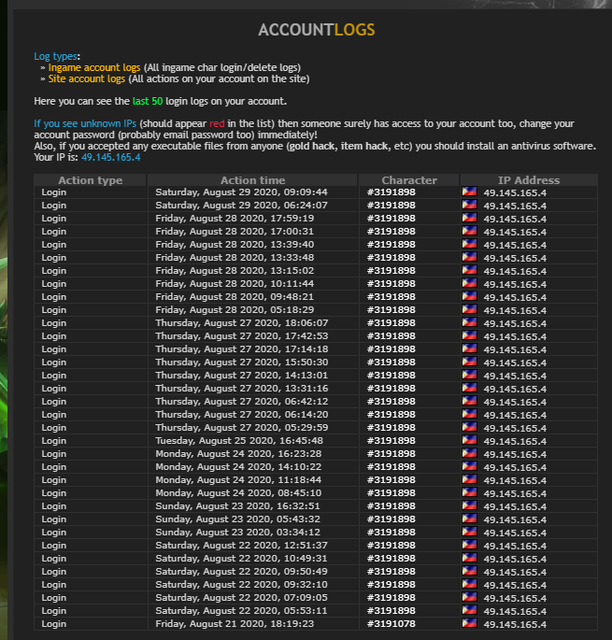The height and width of the screenshot is (640, 612).
Task: Click flag icon in the August 27 15:50:30 row
Action: 469,361
